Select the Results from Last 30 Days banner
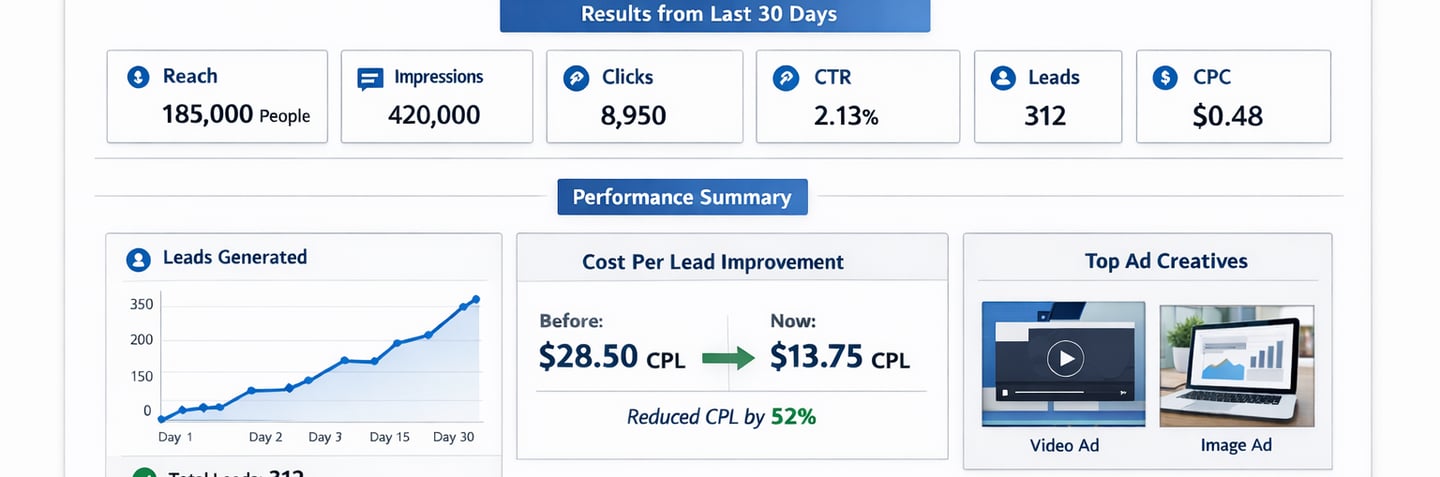This screenshot has height=477, width=1440. coord(714,15)
